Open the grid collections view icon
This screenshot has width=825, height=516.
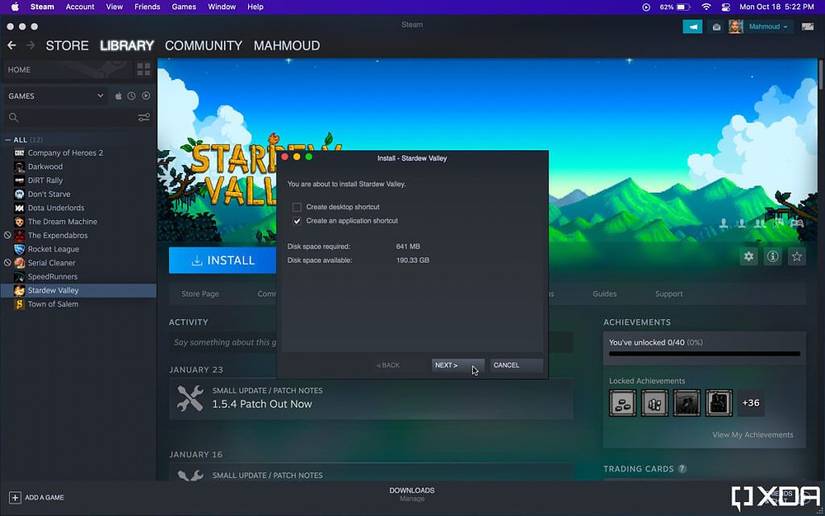pos(143,69)
